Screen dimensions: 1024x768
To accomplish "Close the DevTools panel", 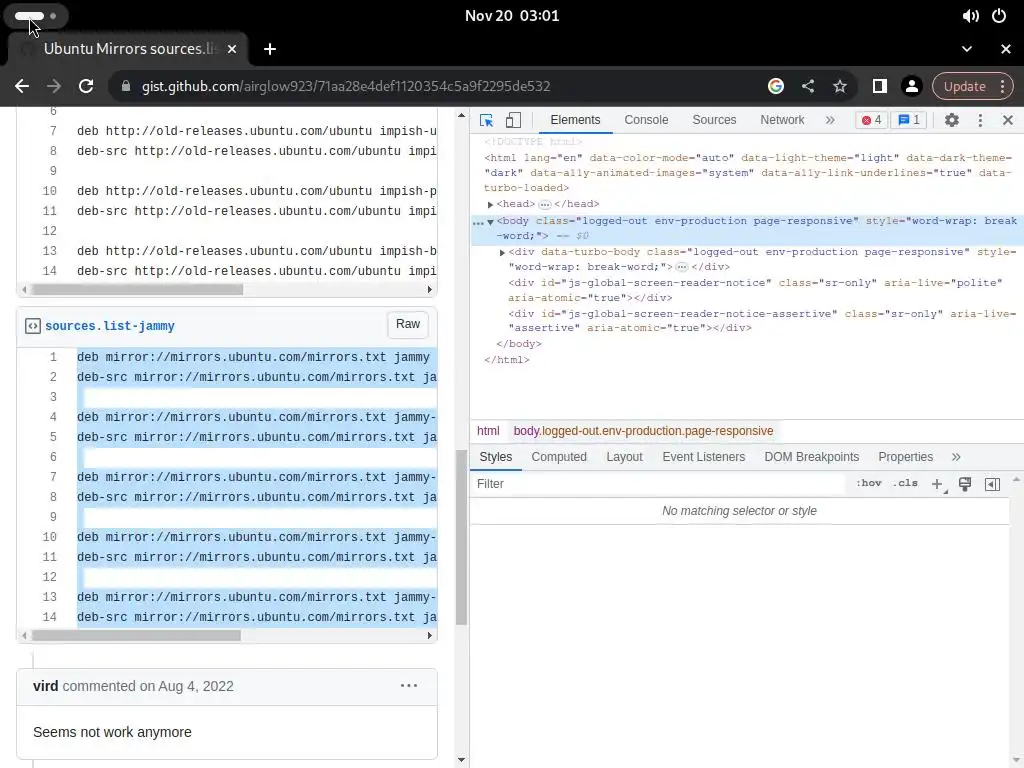I will click(1008, 120).
